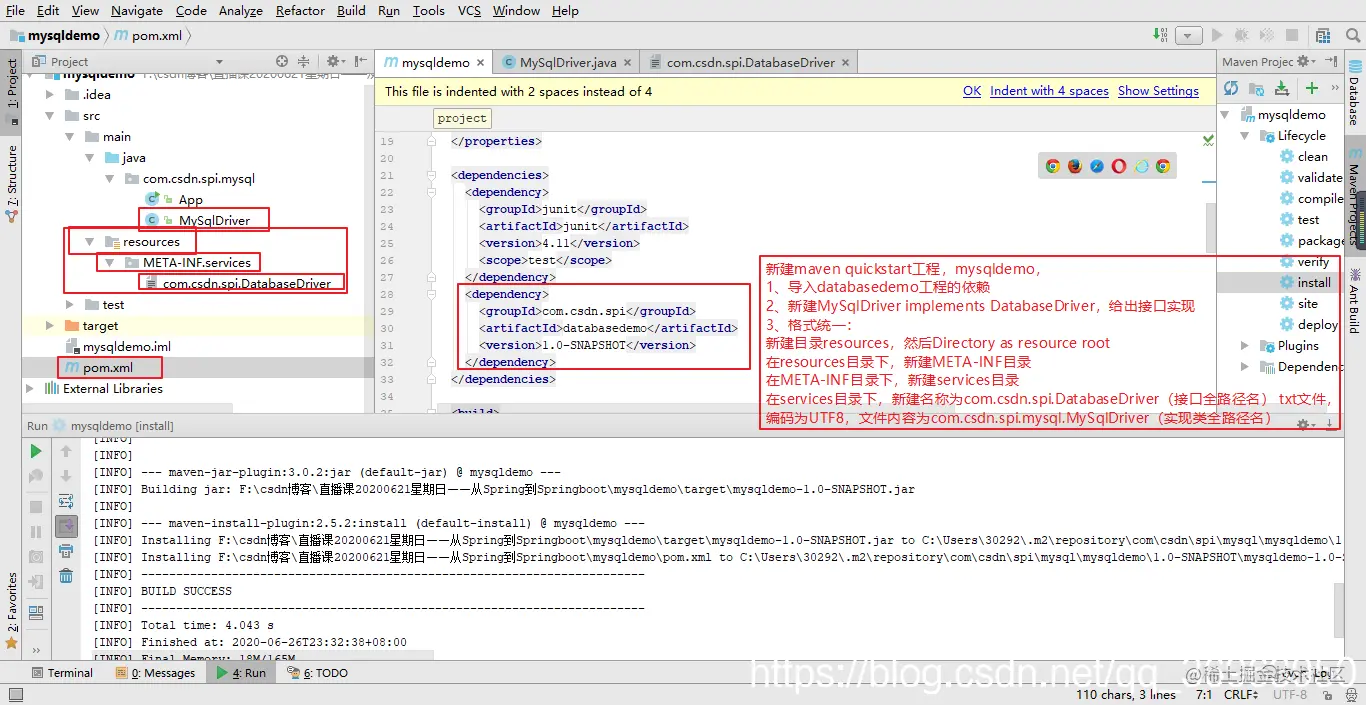Collapse Lifecycle node in Maven panel
Image resolution: width=1366 pixels, height=705 pixels.
pyautogui.click(x=1245, y=136)
